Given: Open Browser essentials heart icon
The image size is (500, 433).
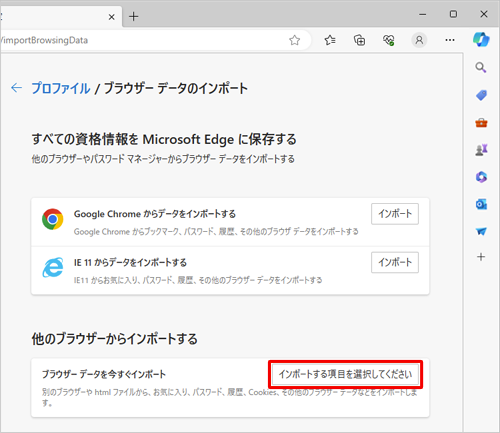Looking at the screenshot, I should [x=389, y=40].
